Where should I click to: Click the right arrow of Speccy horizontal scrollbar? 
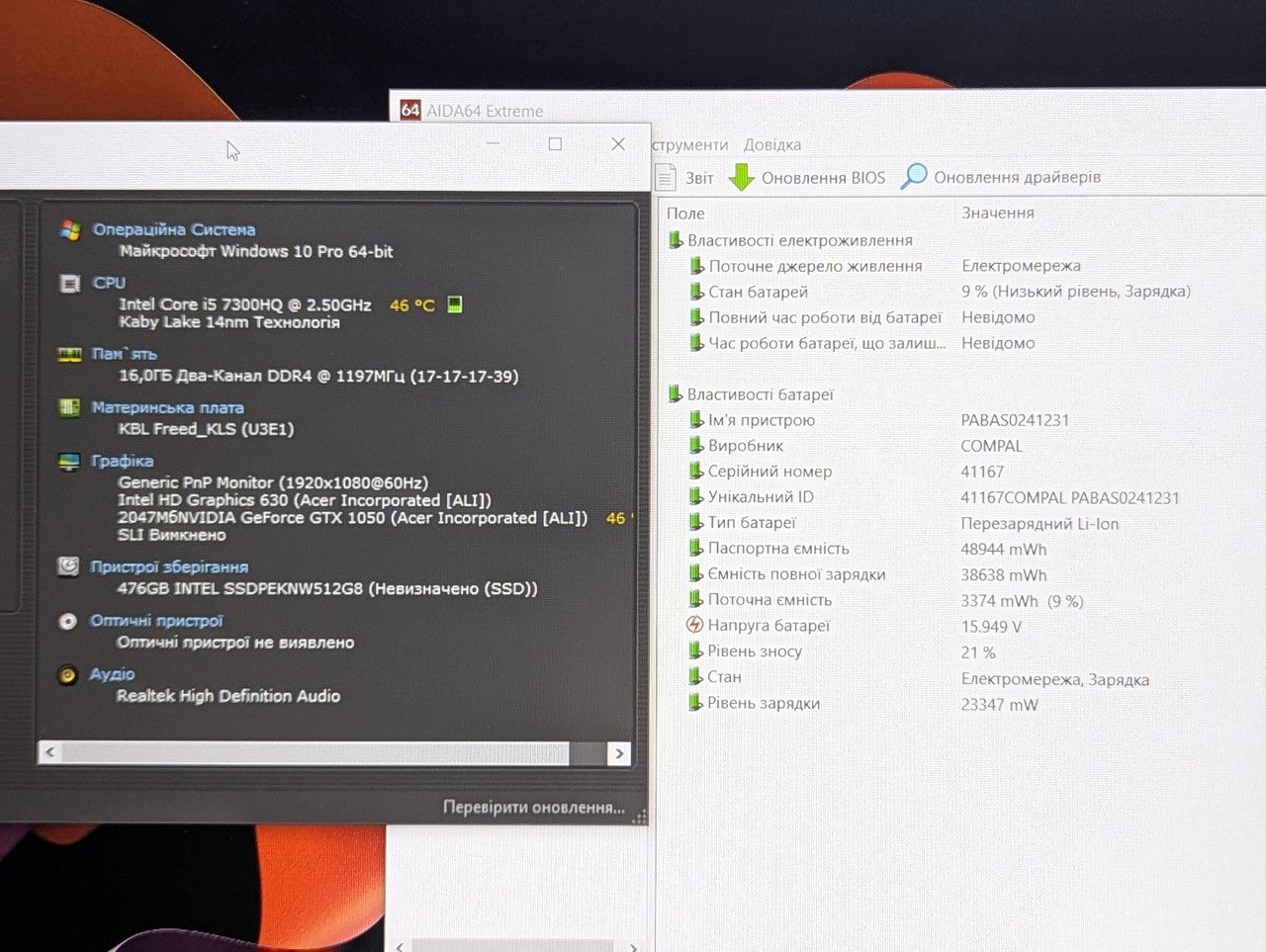(x=619, y=753)
